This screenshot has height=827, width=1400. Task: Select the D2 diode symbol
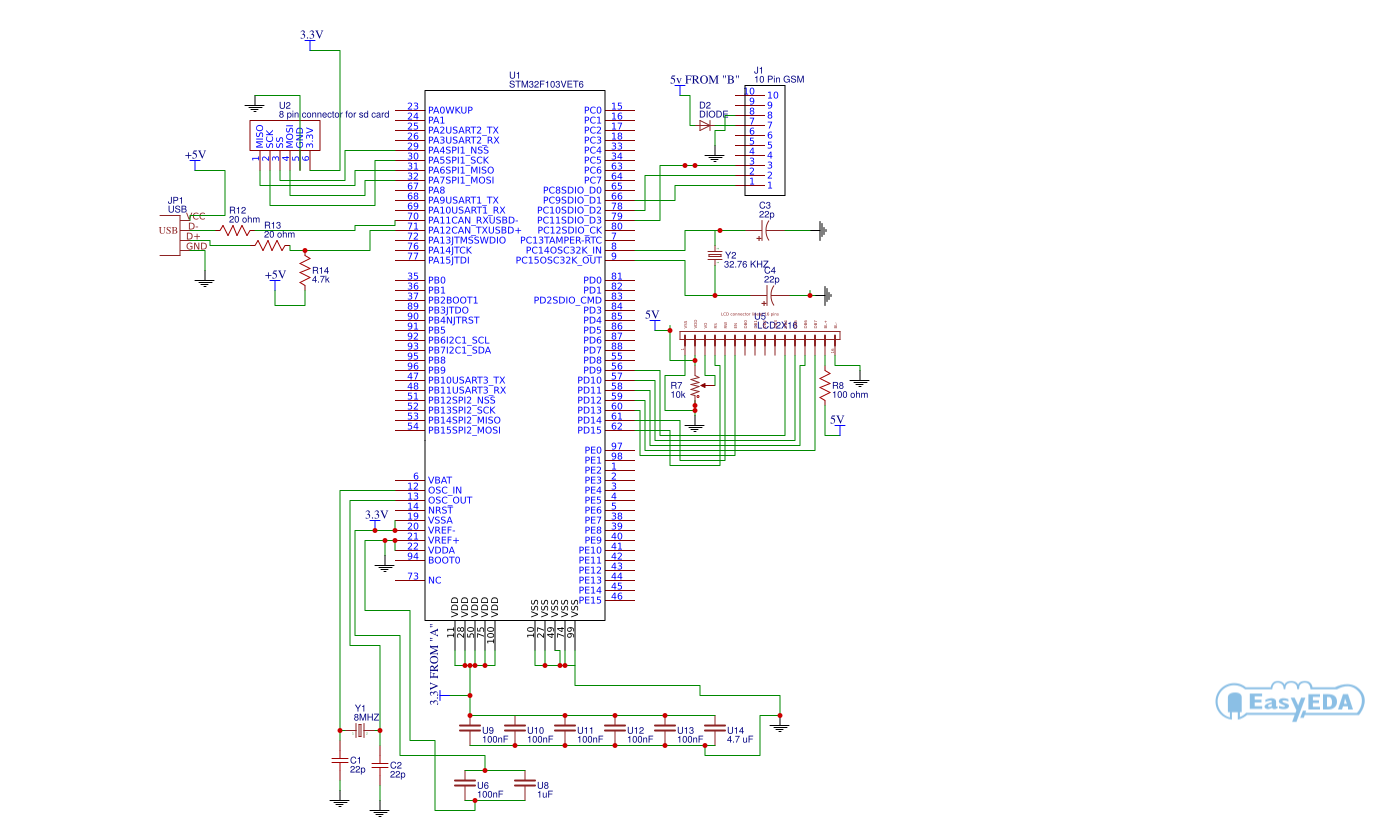coord(705,125)
